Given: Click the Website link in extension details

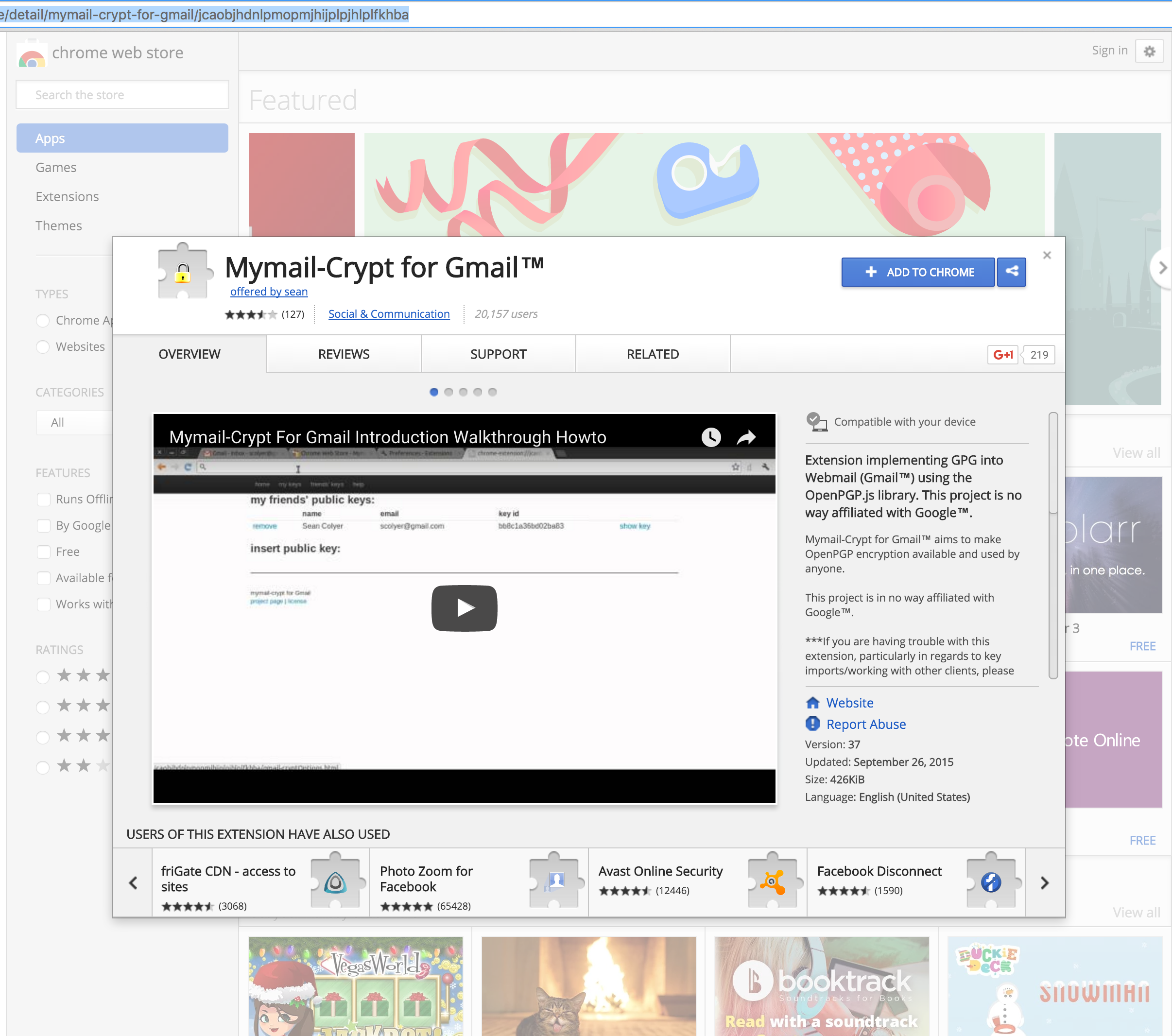Looking at the screenshot, I should [x=849, y=702].
